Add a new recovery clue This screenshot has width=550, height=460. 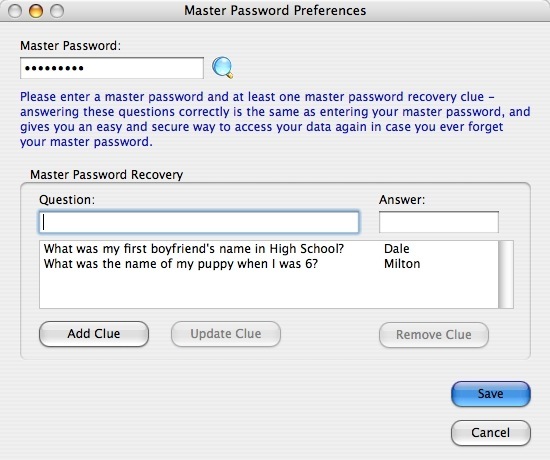tap(94, 334)
